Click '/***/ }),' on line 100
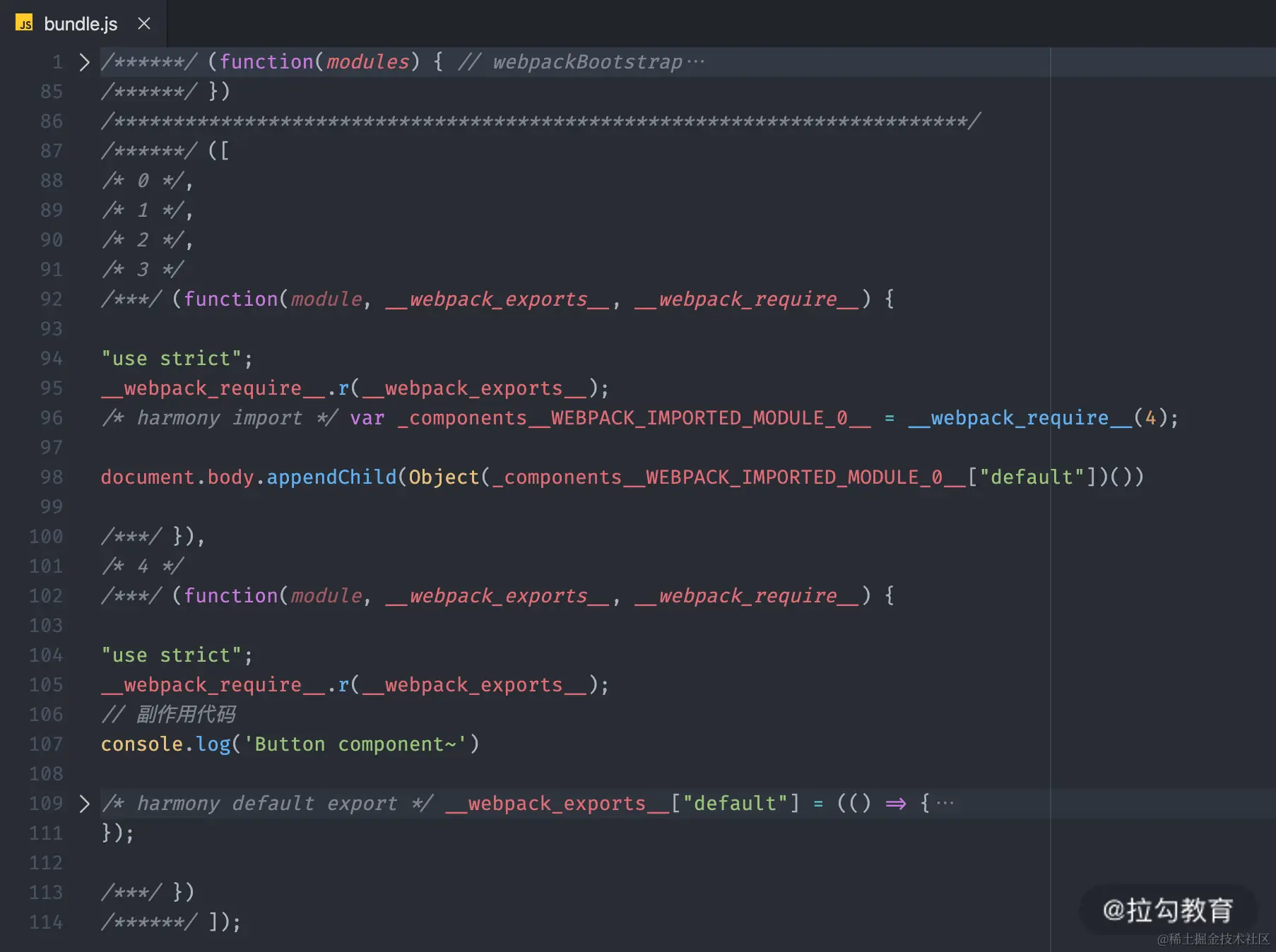The height and width of the screenshot is (952, 1276). click(153, 537)
